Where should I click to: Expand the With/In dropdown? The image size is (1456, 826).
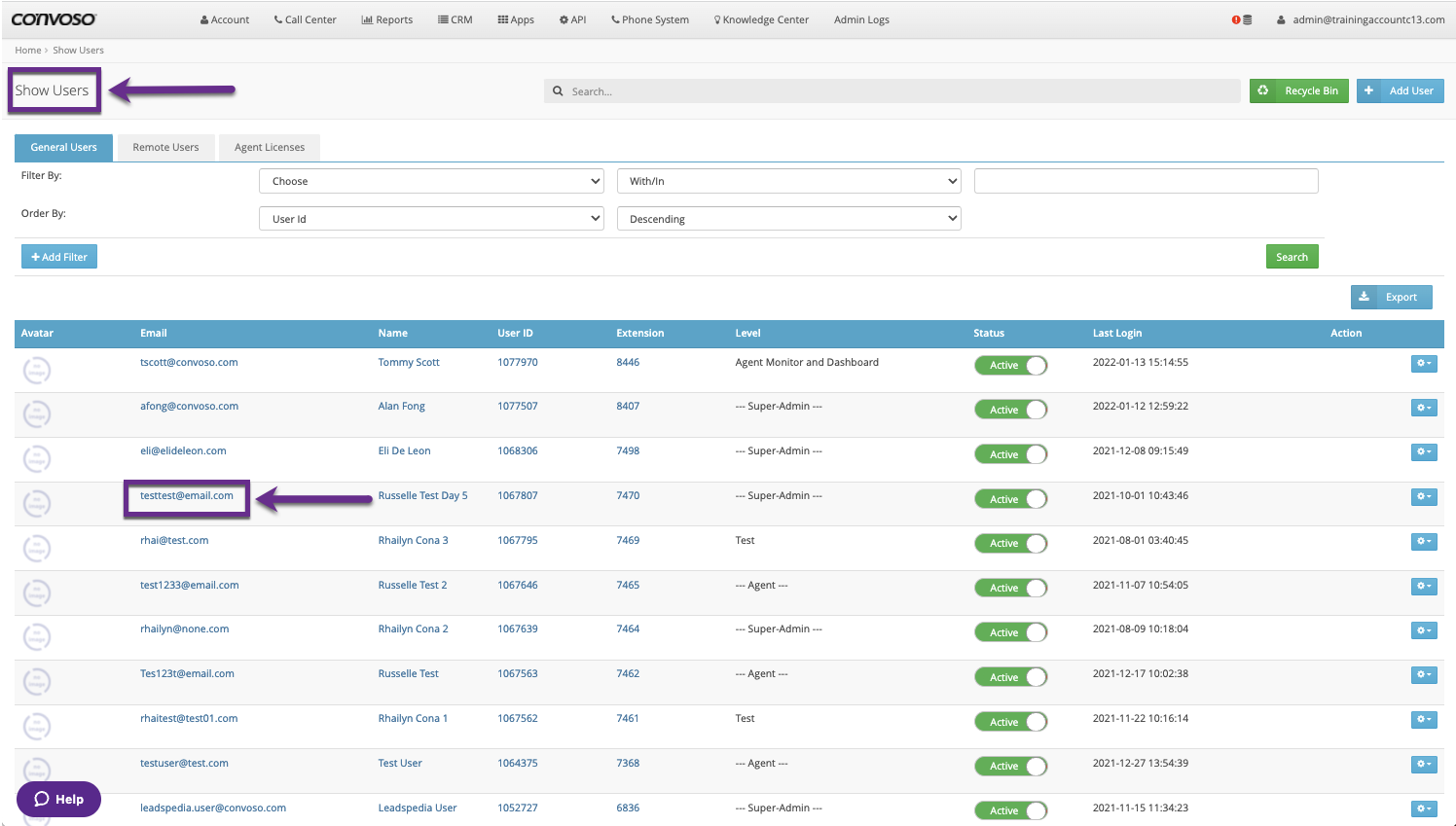(x=788, y=181)
